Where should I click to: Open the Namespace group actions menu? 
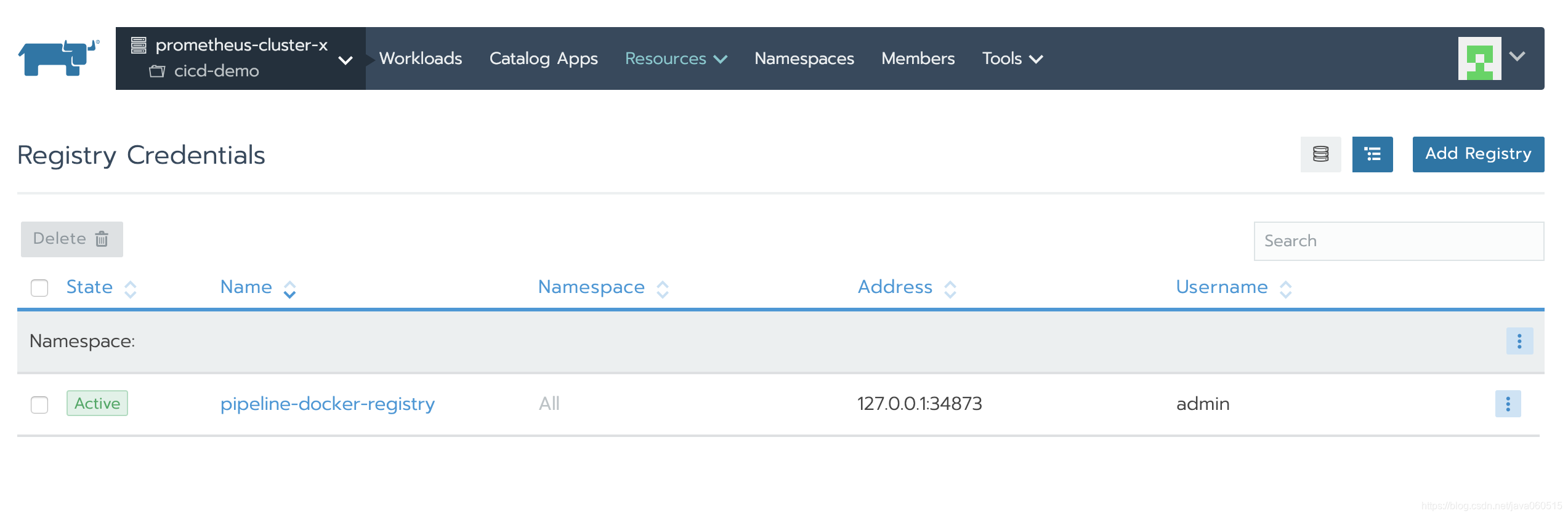pyautogui.click(x=1519, y=341)
